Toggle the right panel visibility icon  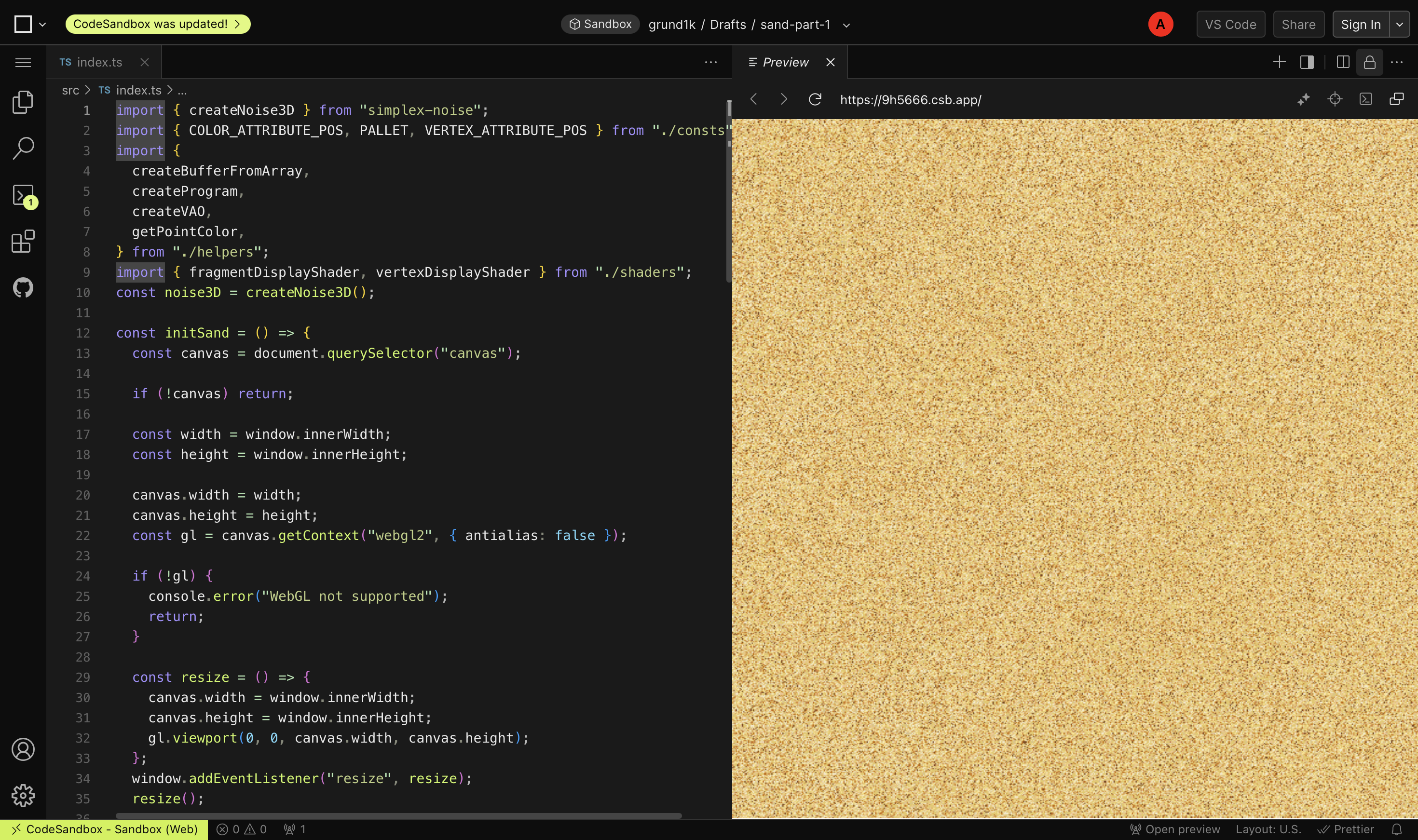(x=1307, y=62)
